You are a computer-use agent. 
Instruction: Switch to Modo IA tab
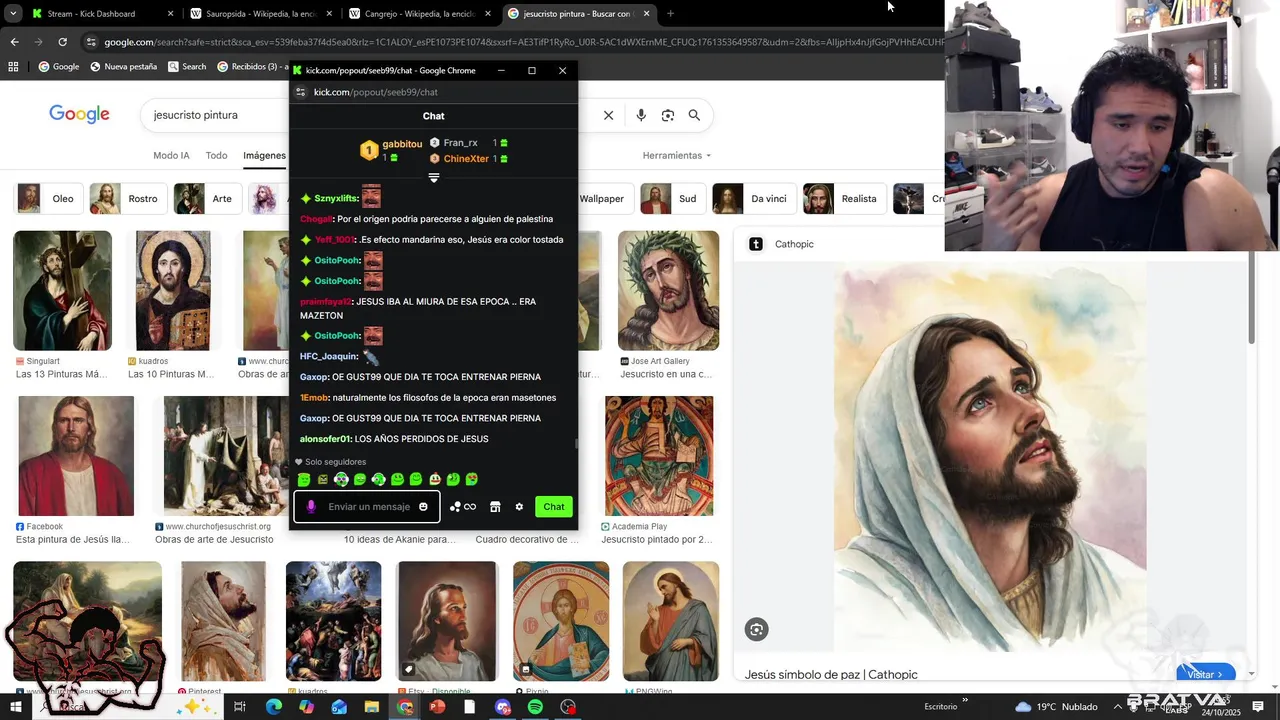[x=171, y=155]
